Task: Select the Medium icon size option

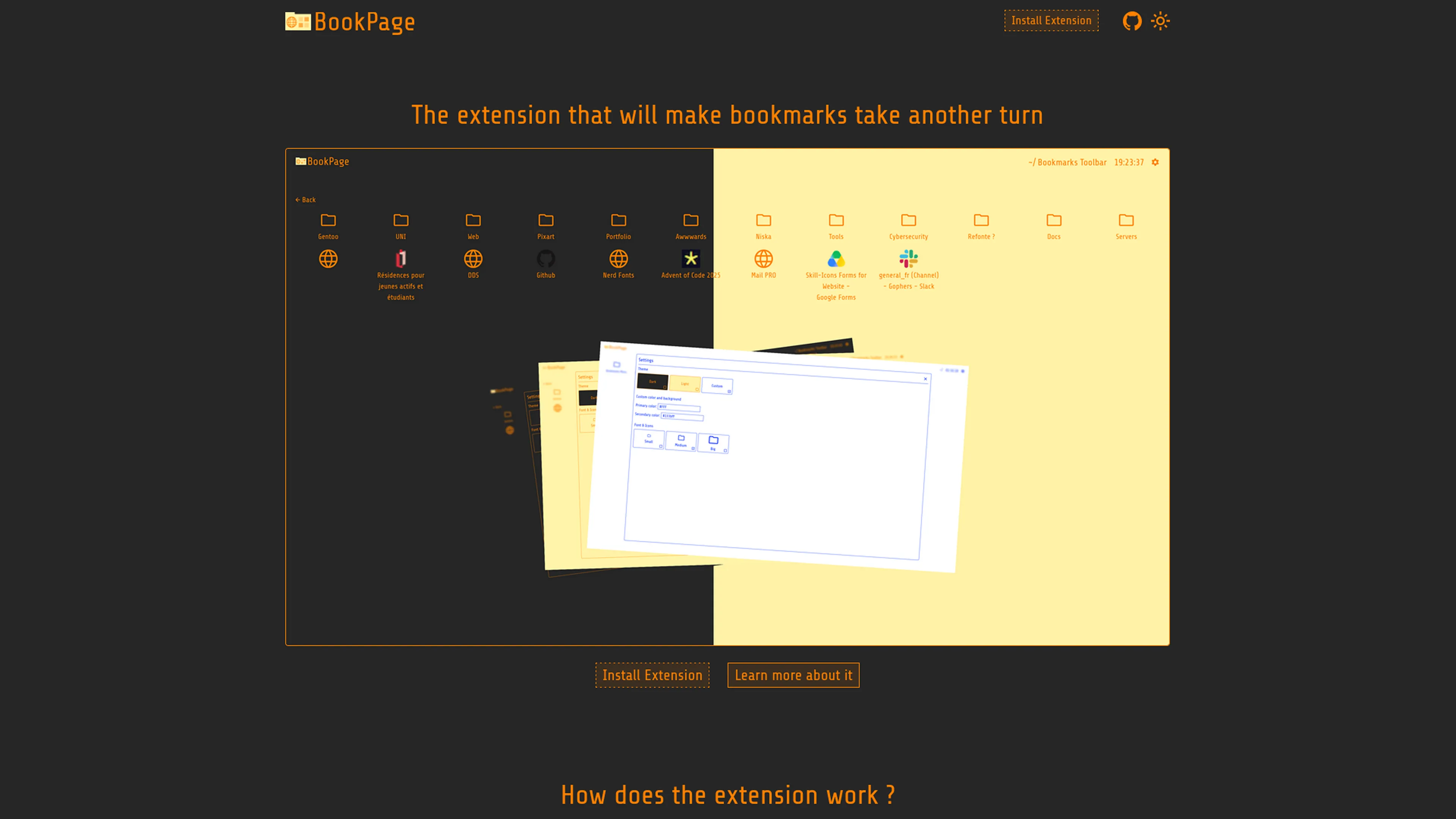Action: [x=681, y=441]
